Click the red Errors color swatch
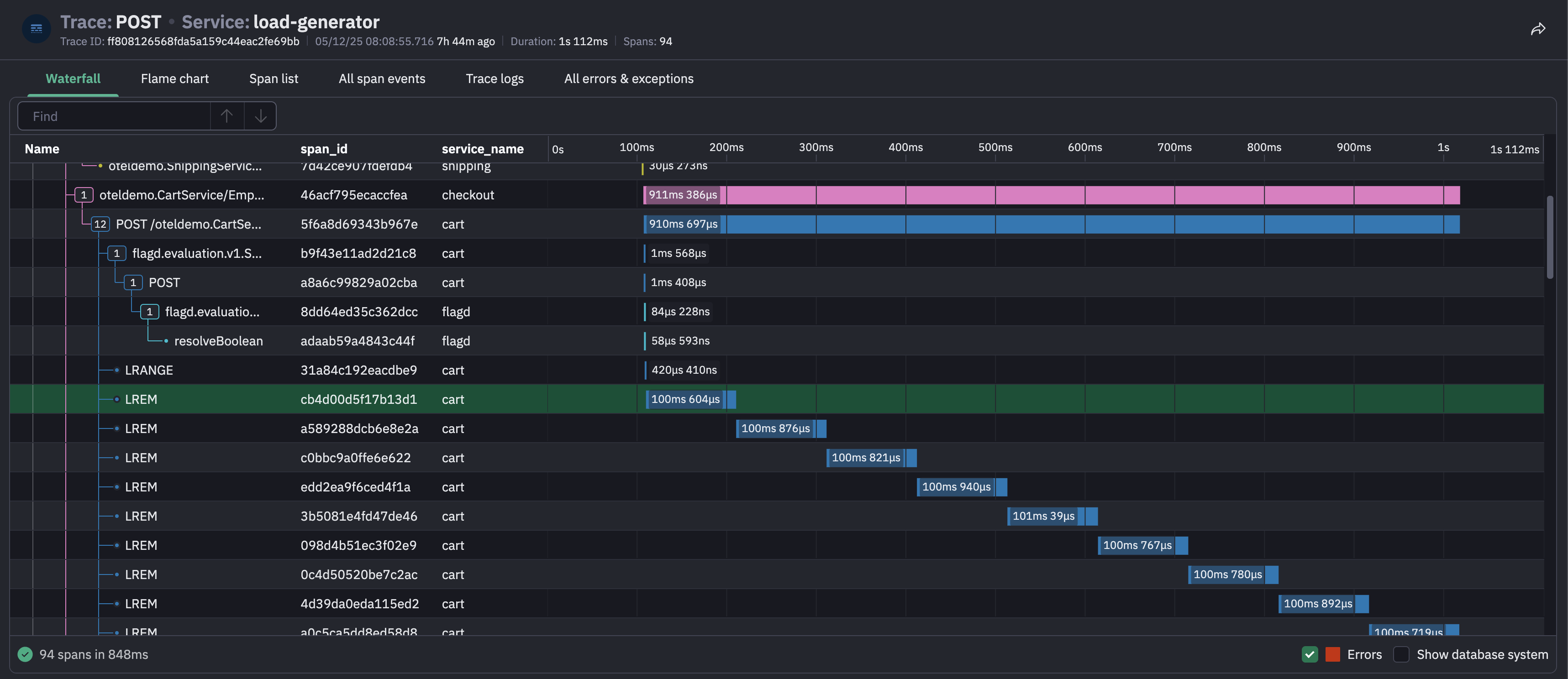1568x679 pixels. pos(1332,654)
